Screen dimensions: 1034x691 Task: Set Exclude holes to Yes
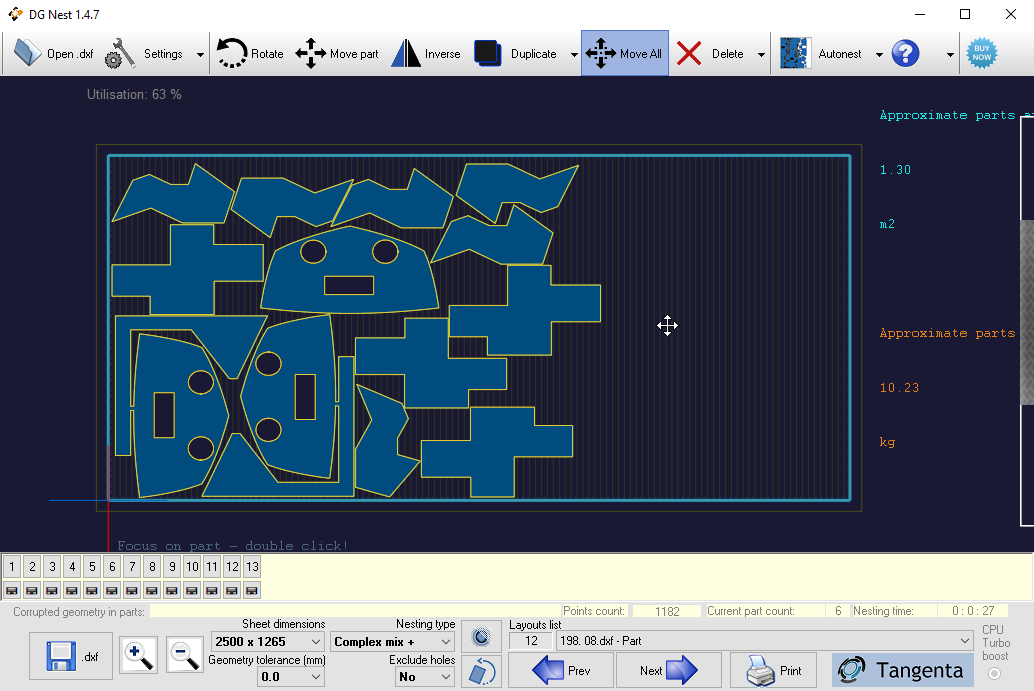click(x=424, y=676)
